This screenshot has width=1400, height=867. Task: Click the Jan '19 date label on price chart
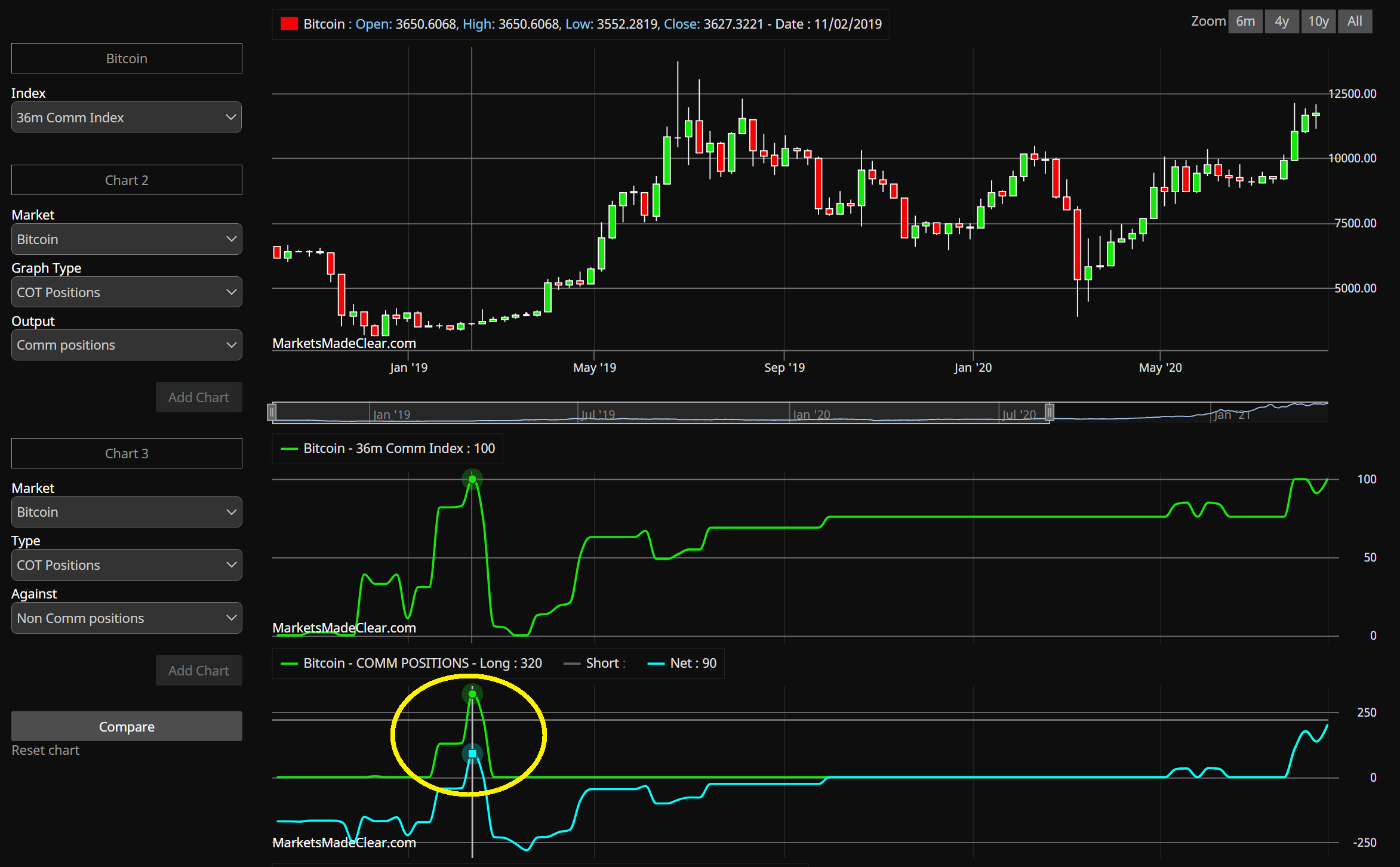click(x=408, y=368)
